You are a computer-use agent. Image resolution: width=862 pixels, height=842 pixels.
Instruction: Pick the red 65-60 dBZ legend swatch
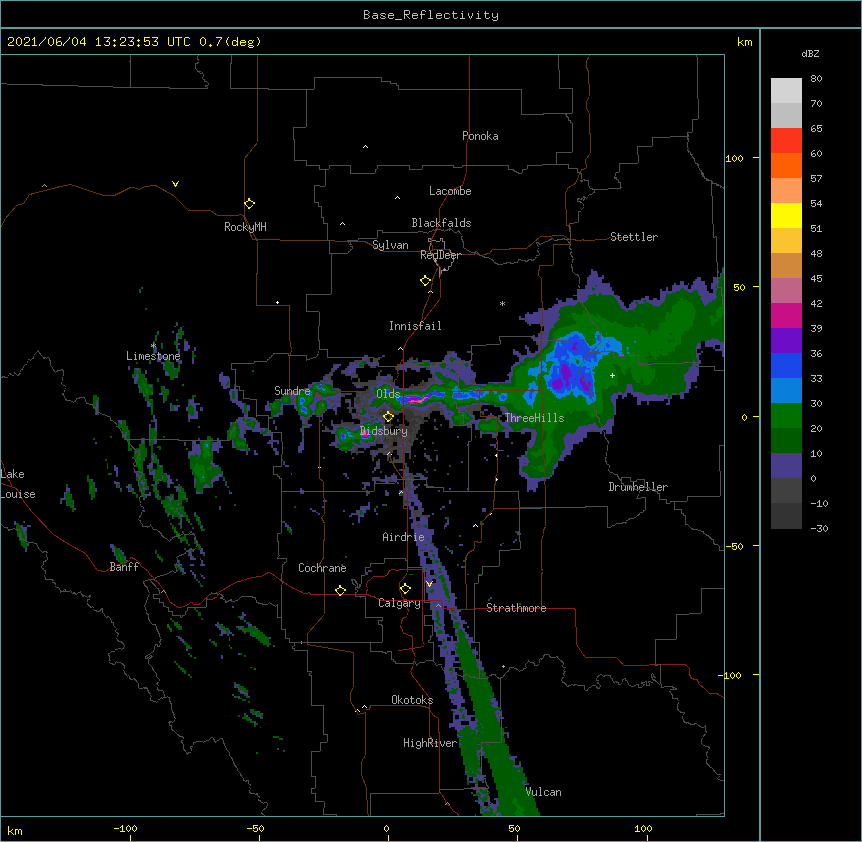click(786, 141)
